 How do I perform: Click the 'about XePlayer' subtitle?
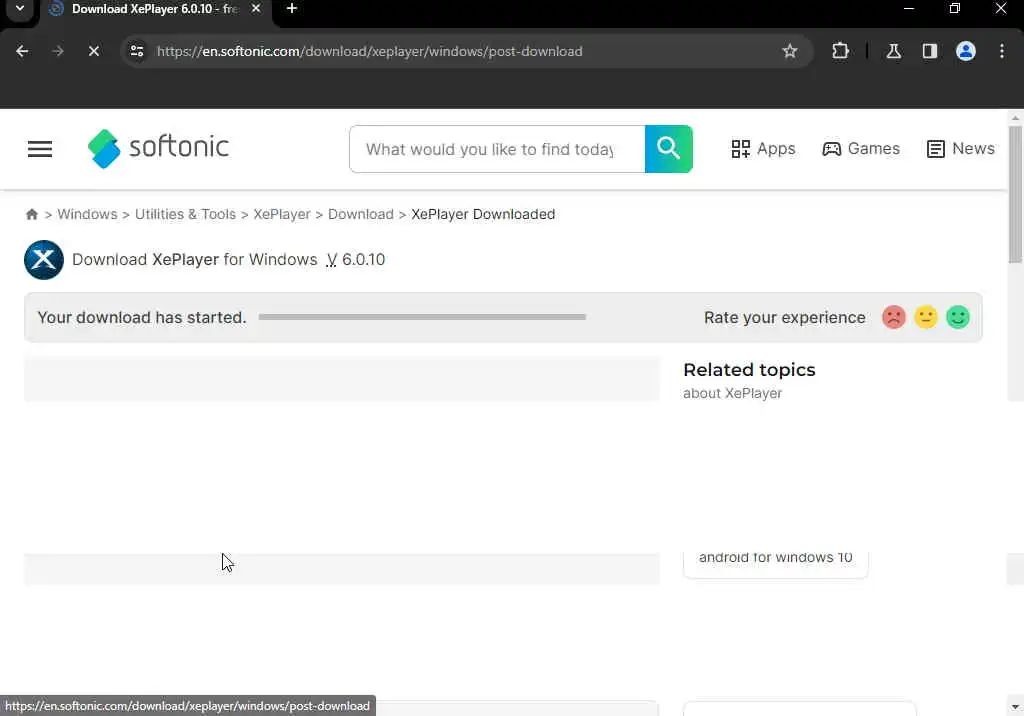click(x=732, y=393)
